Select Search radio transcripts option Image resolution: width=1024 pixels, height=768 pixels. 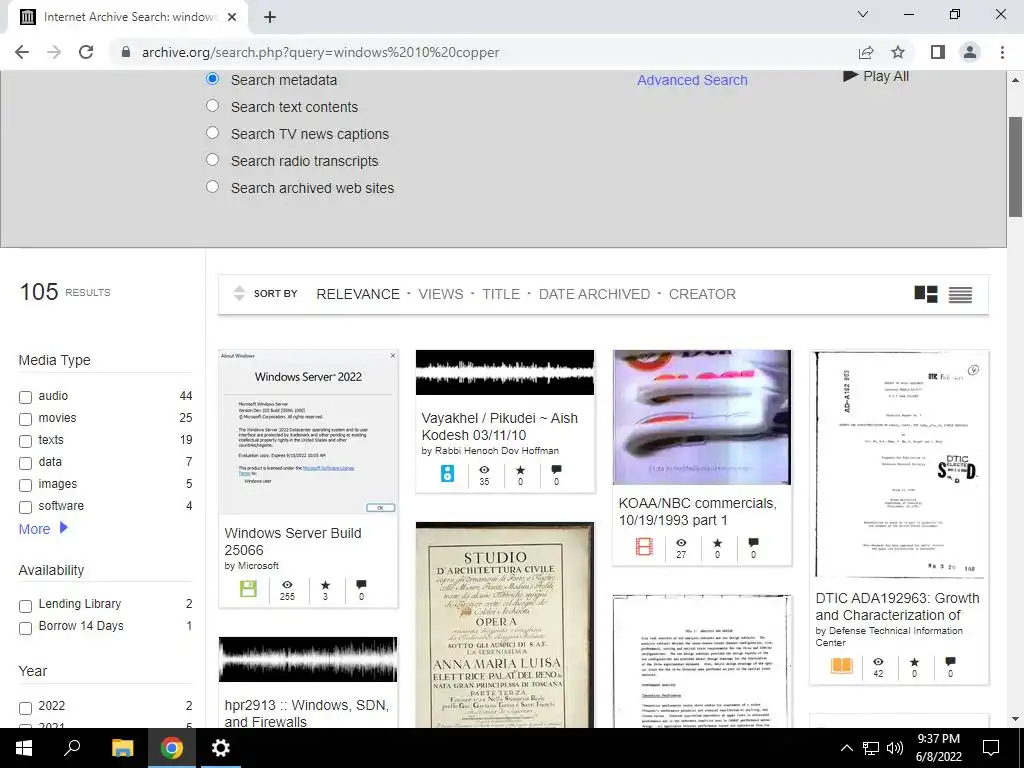pos(212,159)
